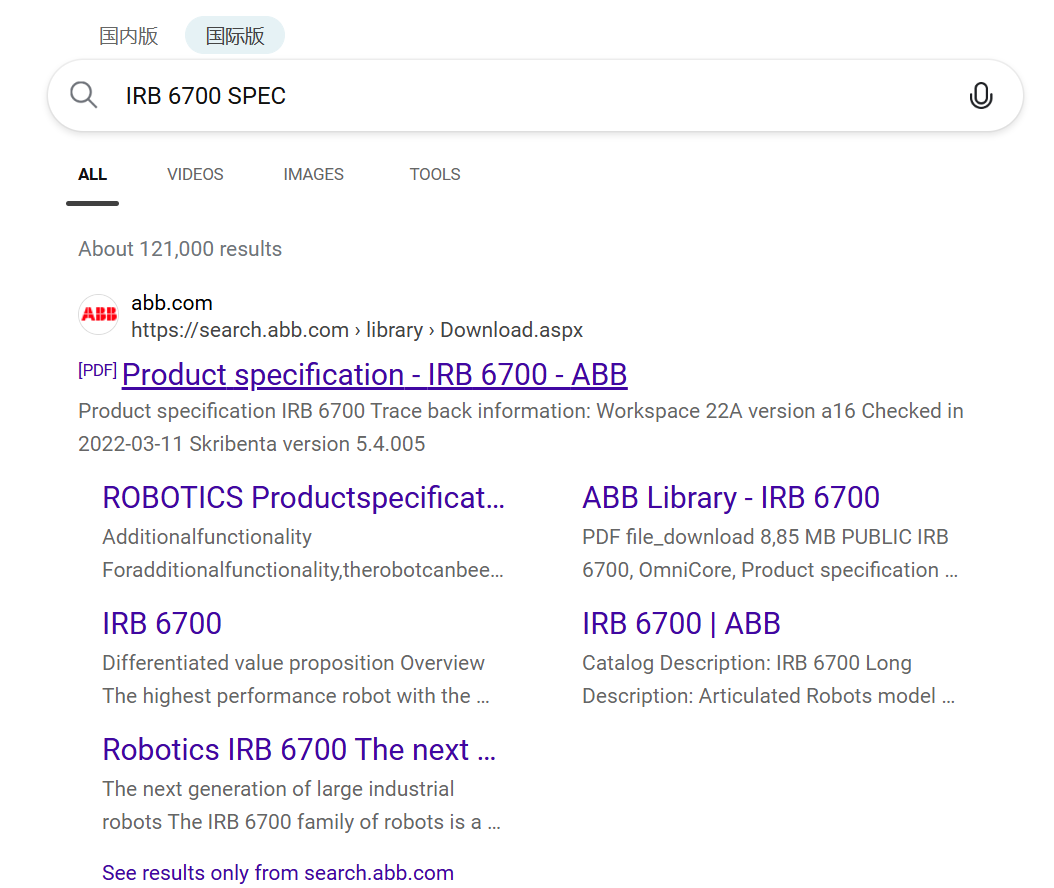See results only from search.abb.com
The width and height of the screenshot is (1054, 888).
[278, 873]
